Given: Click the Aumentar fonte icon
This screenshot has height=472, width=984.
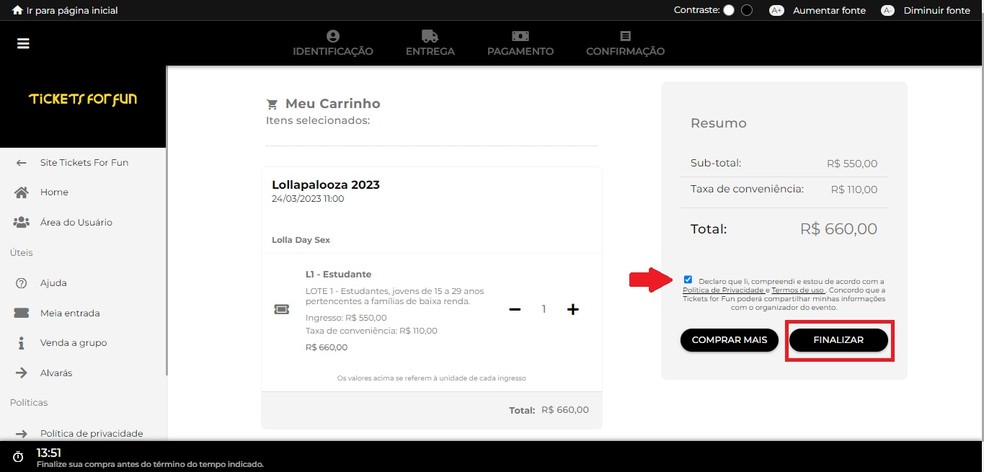Looking at the screenshot, I should tap(776, 10).
